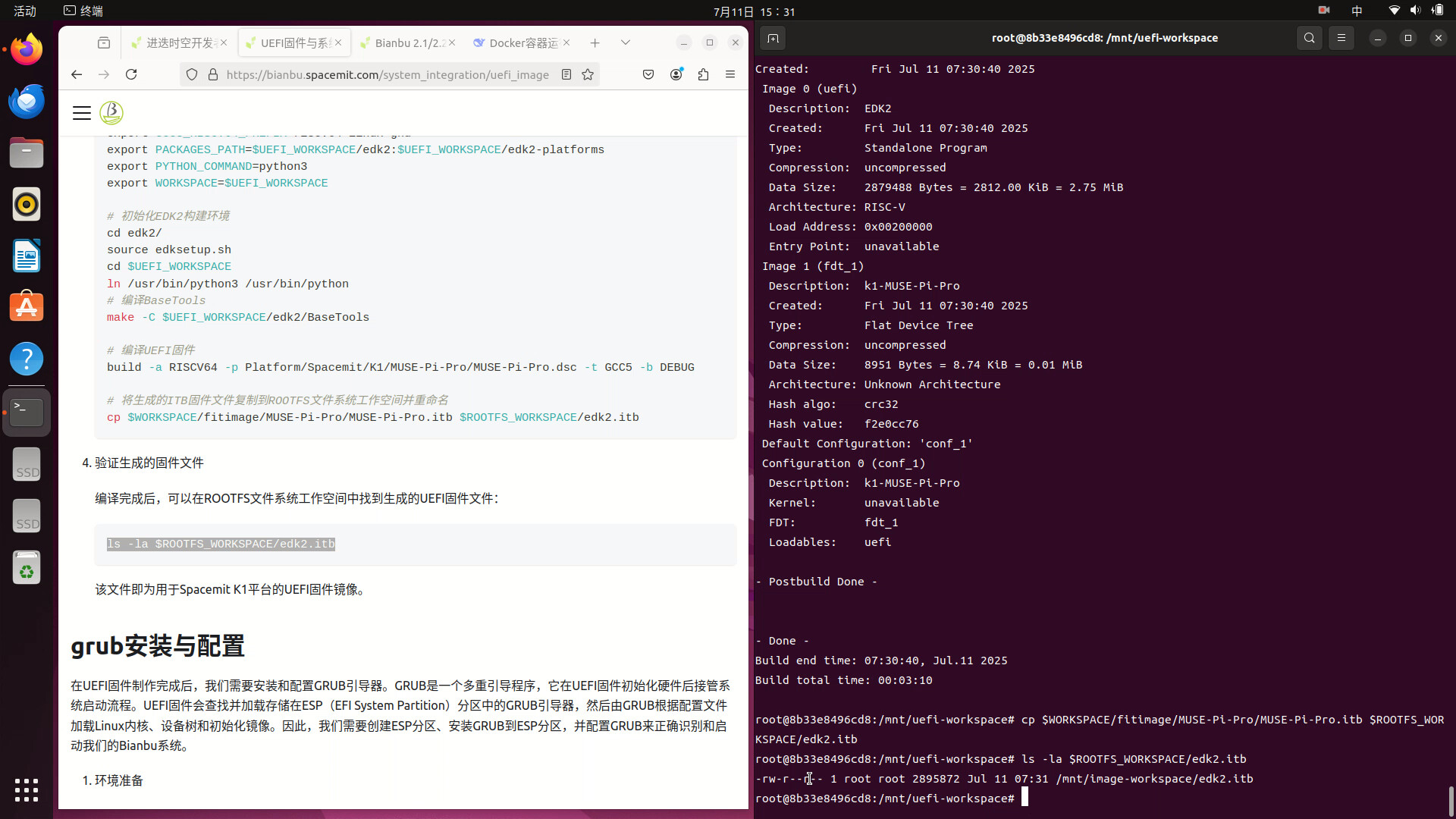
Task: Click the 1. 环境准备 list item
Action: click(x=112, y=780)
